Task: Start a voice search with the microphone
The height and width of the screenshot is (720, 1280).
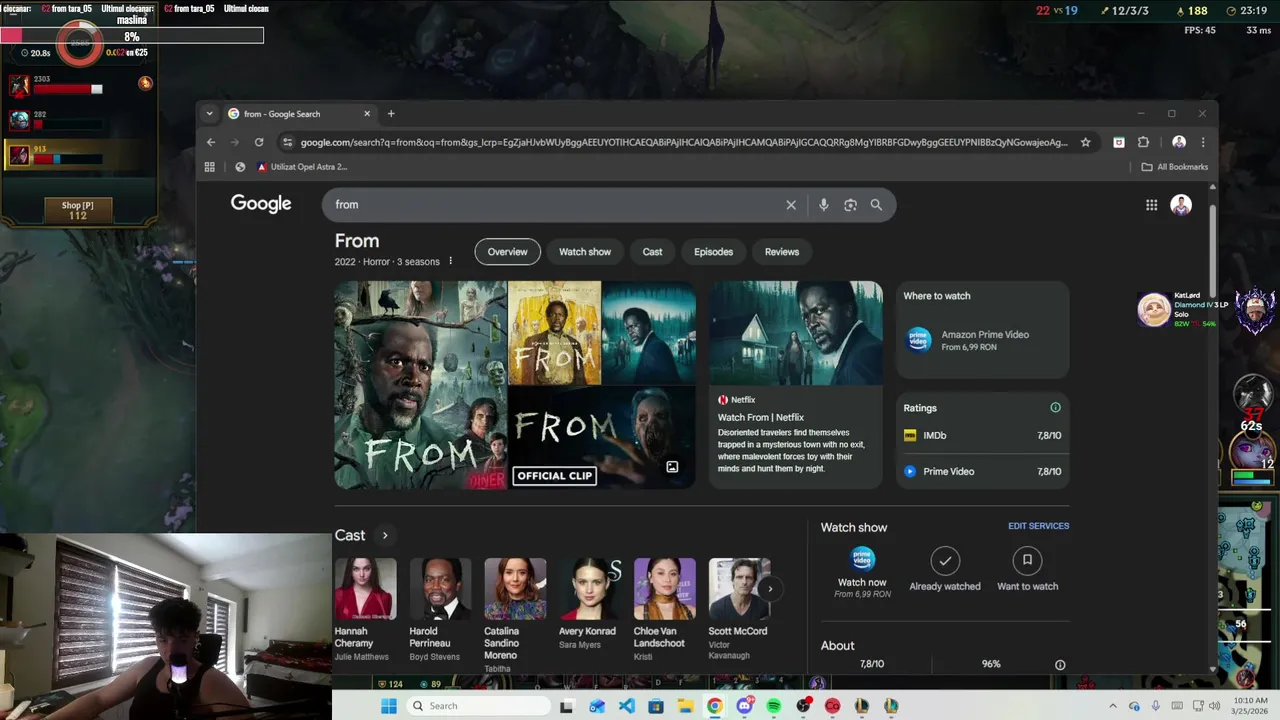Action: coord(823,205)
